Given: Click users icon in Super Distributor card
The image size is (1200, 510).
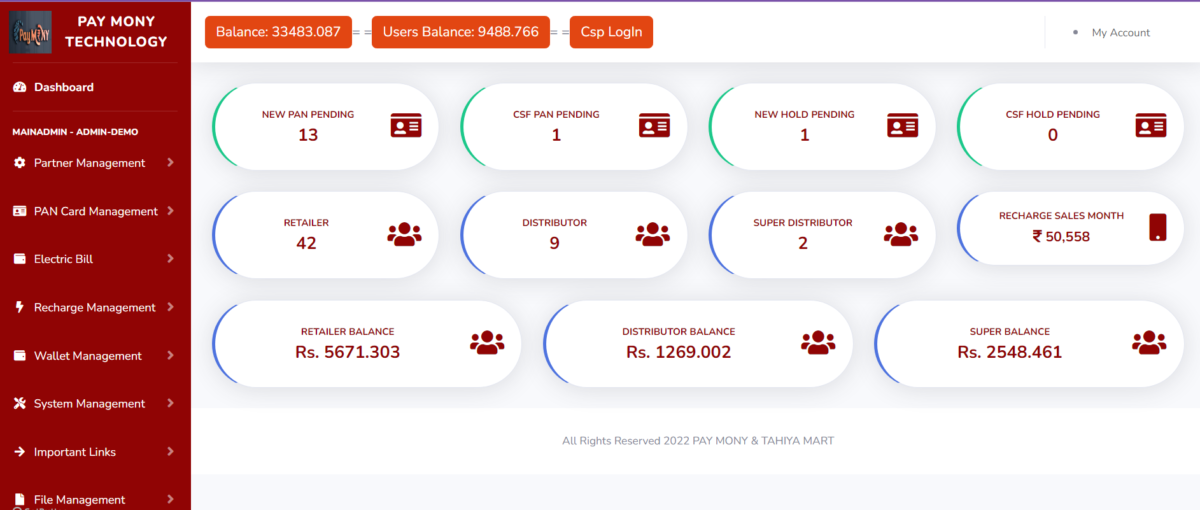Looking at the screenshot, I should (x=901, y=234).
